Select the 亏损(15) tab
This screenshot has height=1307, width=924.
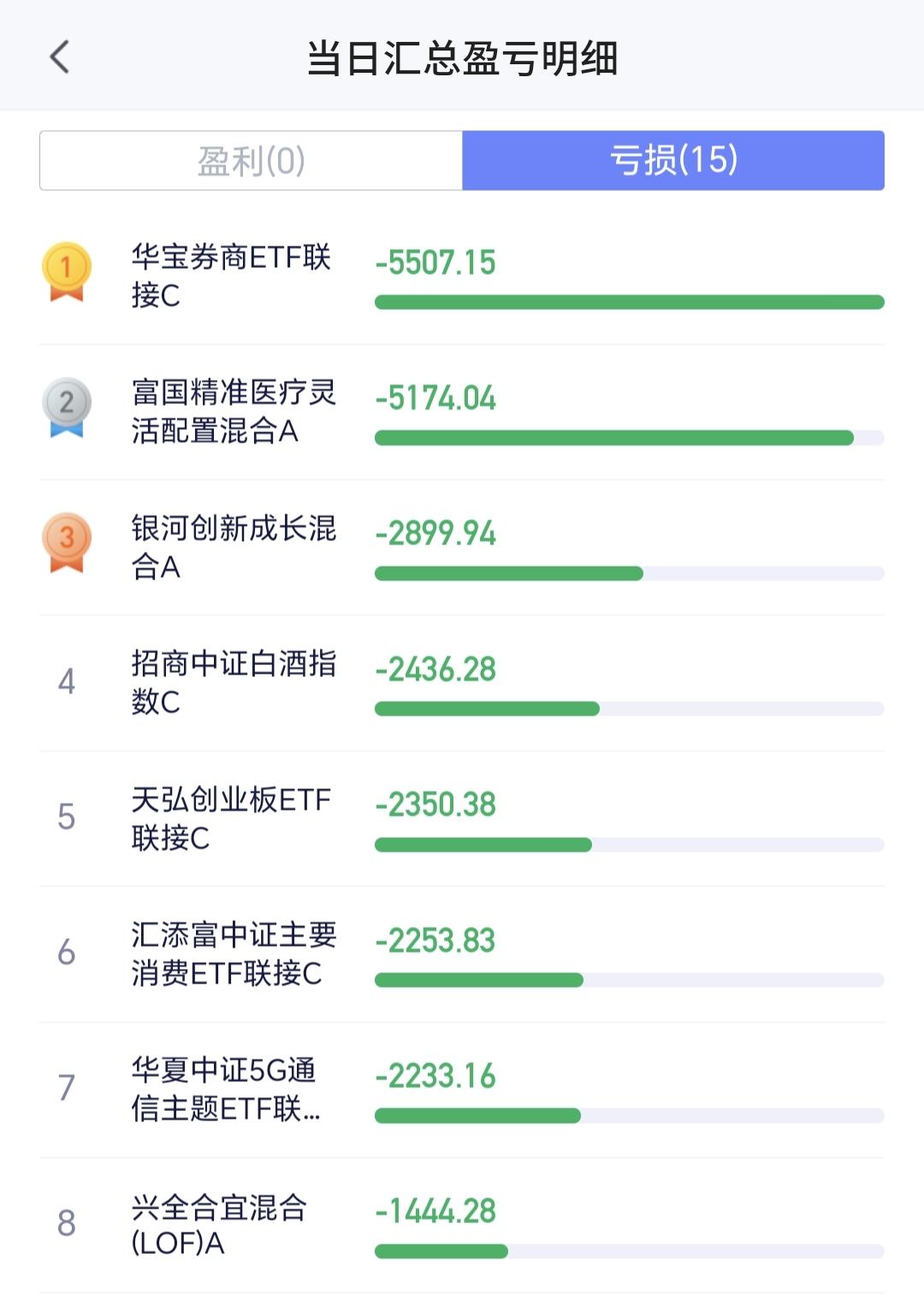pyautogui.click(x=673, y=160)
